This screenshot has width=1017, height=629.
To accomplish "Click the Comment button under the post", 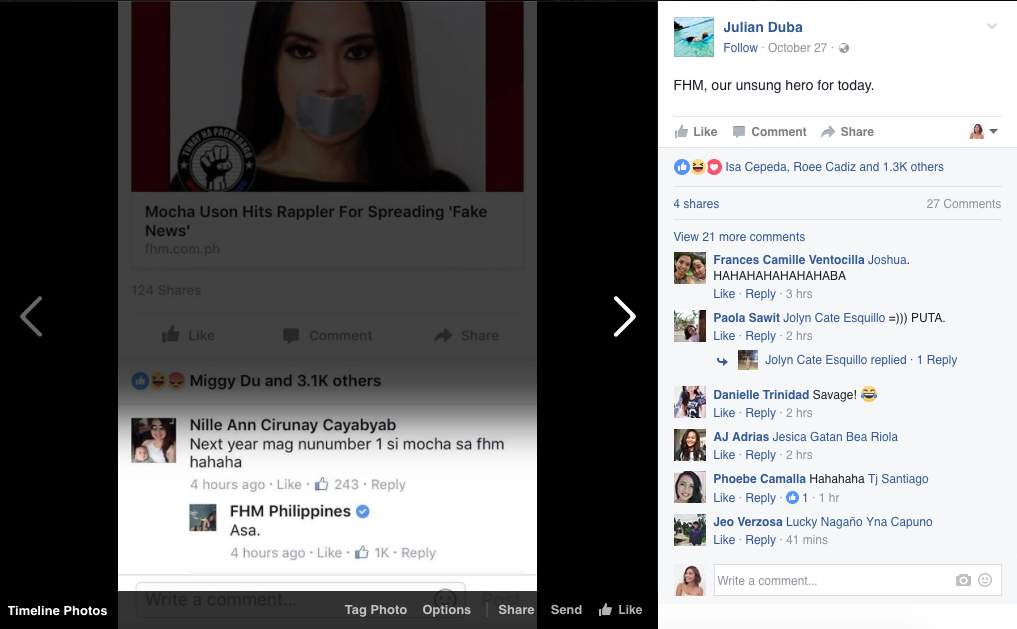I will [x=769, y=132].
